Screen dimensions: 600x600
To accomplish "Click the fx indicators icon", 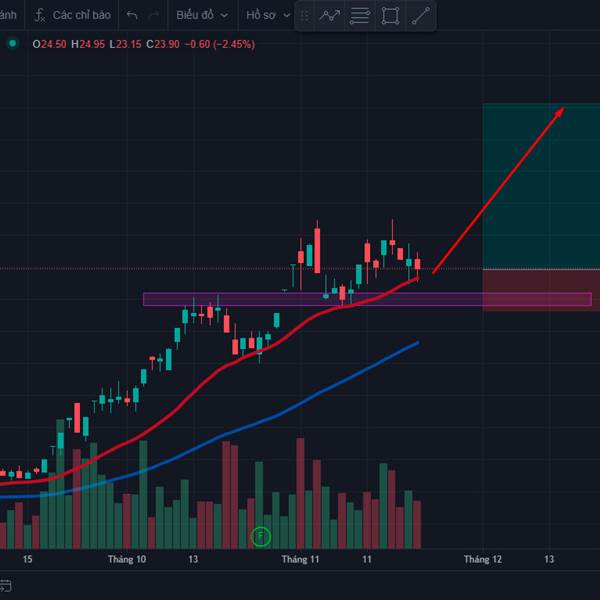I will click(x=40, y=15).
